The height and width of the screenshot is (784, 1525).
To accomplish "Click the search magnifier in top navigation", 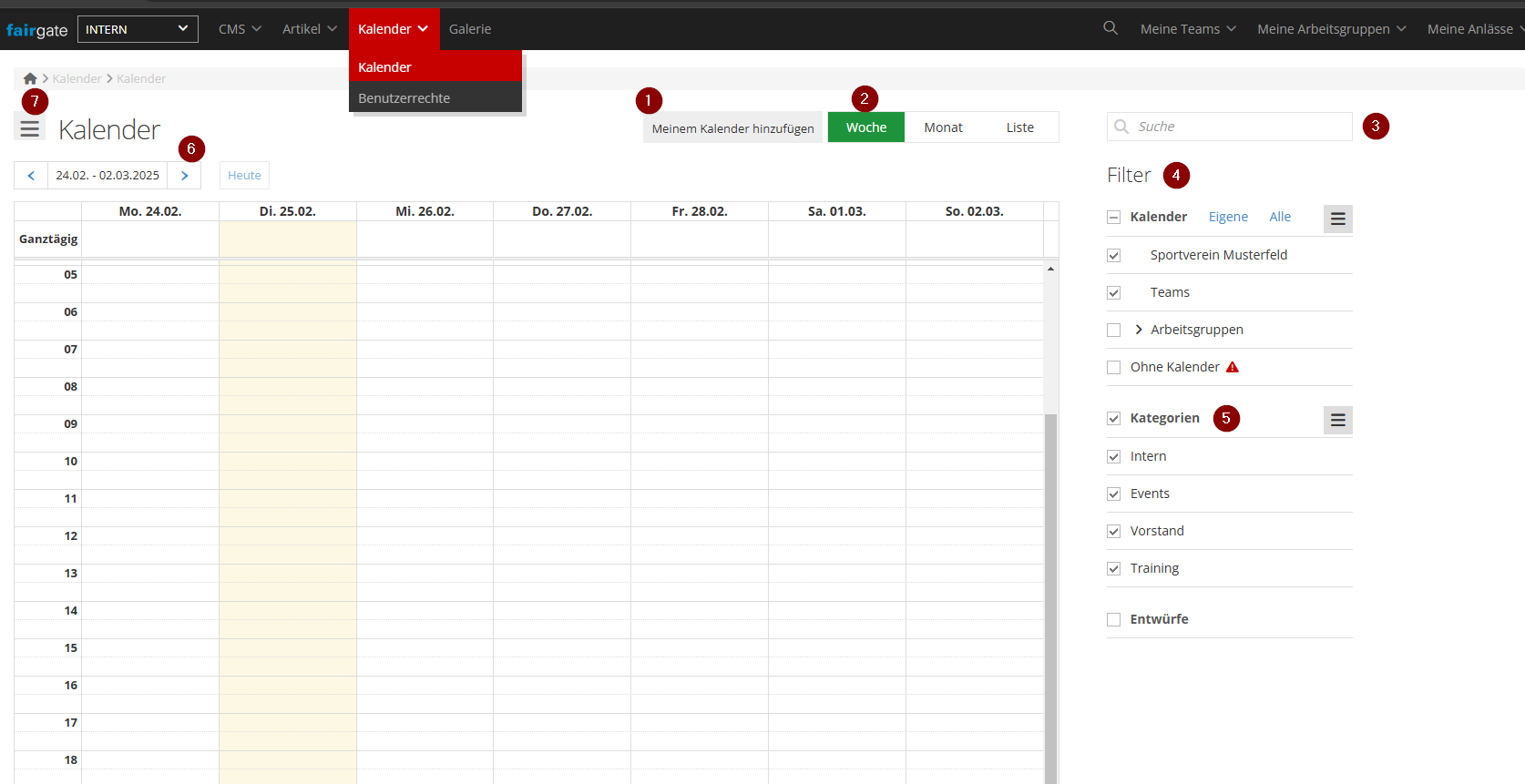I will point(1110,28).
